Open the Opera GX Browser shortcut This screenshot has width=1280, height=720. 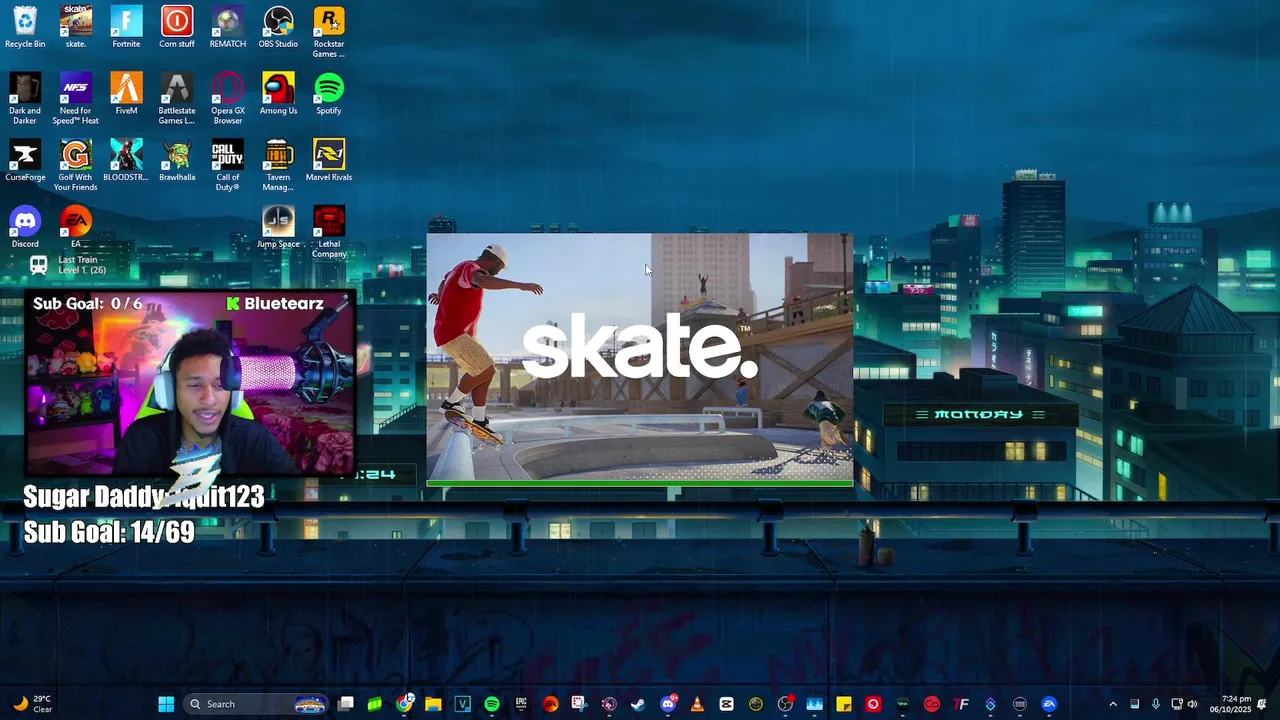pos(228,98)
